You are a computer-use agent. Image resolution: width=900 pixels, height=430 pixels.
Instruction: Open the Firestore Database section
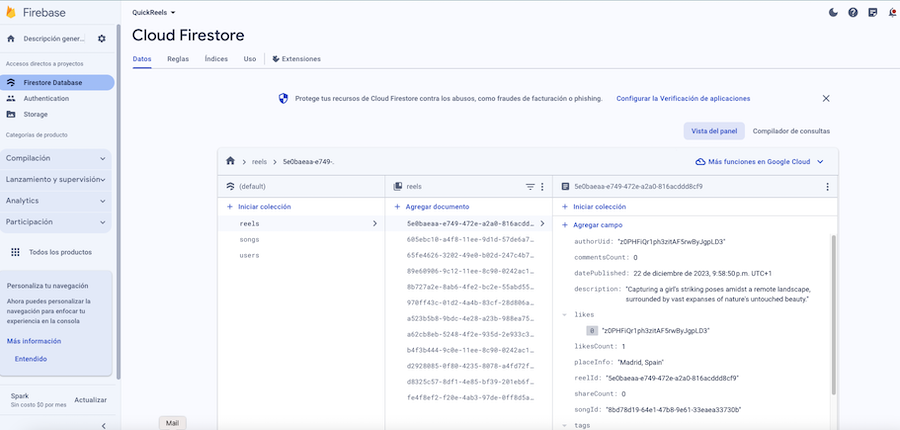point(57,83)
